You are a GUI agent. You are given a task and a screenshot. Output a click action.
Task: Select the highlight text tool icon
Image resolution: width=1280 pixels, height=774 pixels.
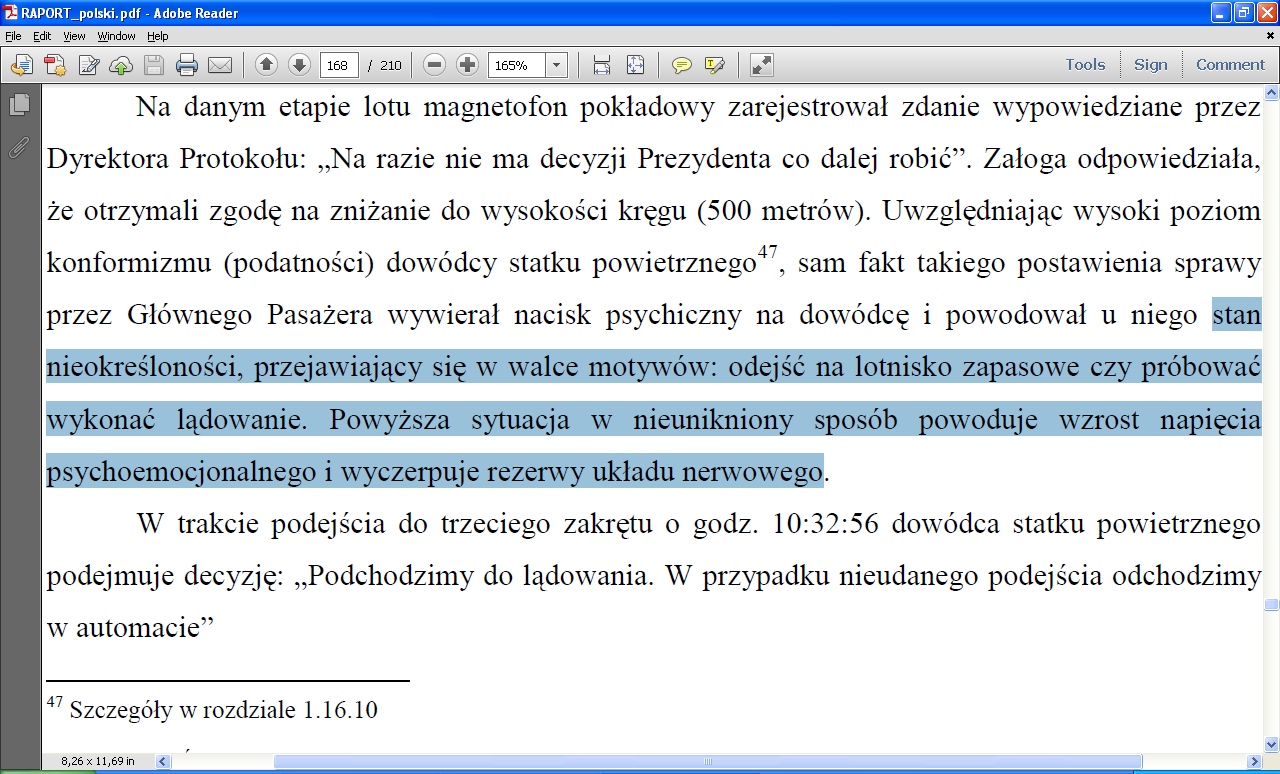tap(714, 65)
